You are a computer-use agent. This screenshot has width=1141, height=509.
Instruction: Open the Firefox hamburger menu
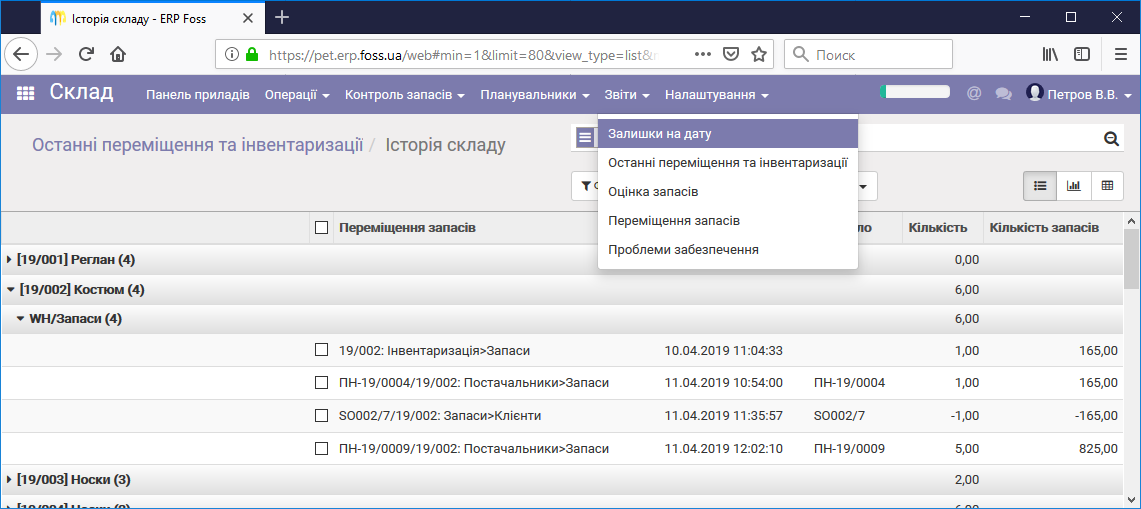tap(1121, 54)
